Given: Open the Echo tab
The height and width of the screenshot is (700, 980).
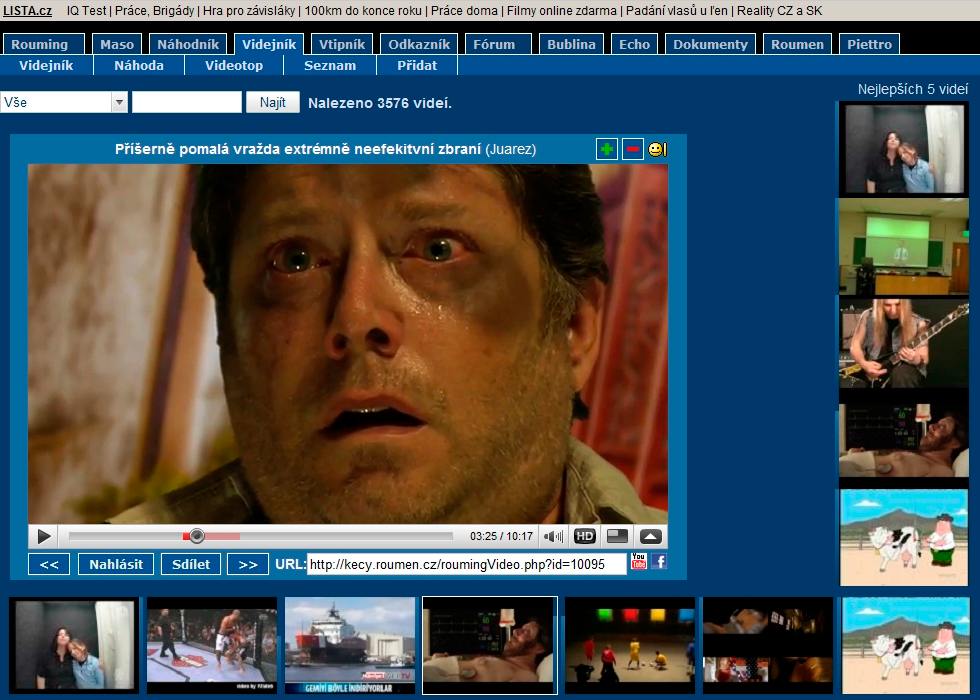Looking at the screenshot, I should [x=634, y=44].
